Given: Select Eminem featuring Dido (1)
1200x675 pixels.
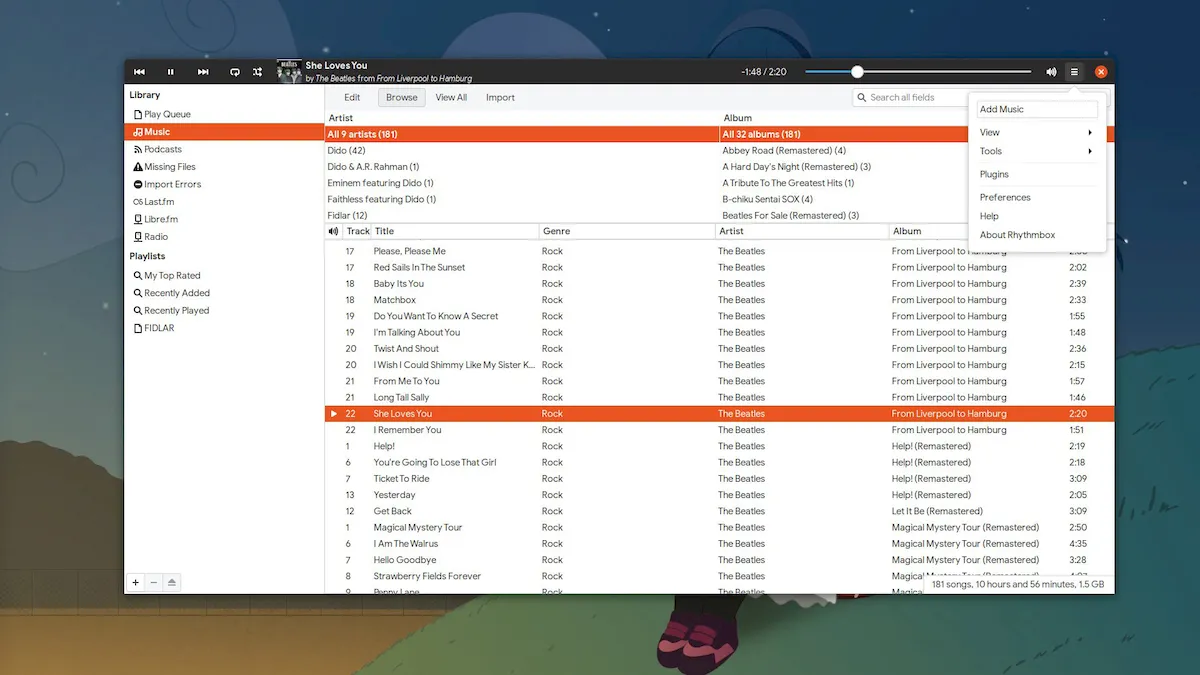Looking at the screenshot, I should click(522, 183).
